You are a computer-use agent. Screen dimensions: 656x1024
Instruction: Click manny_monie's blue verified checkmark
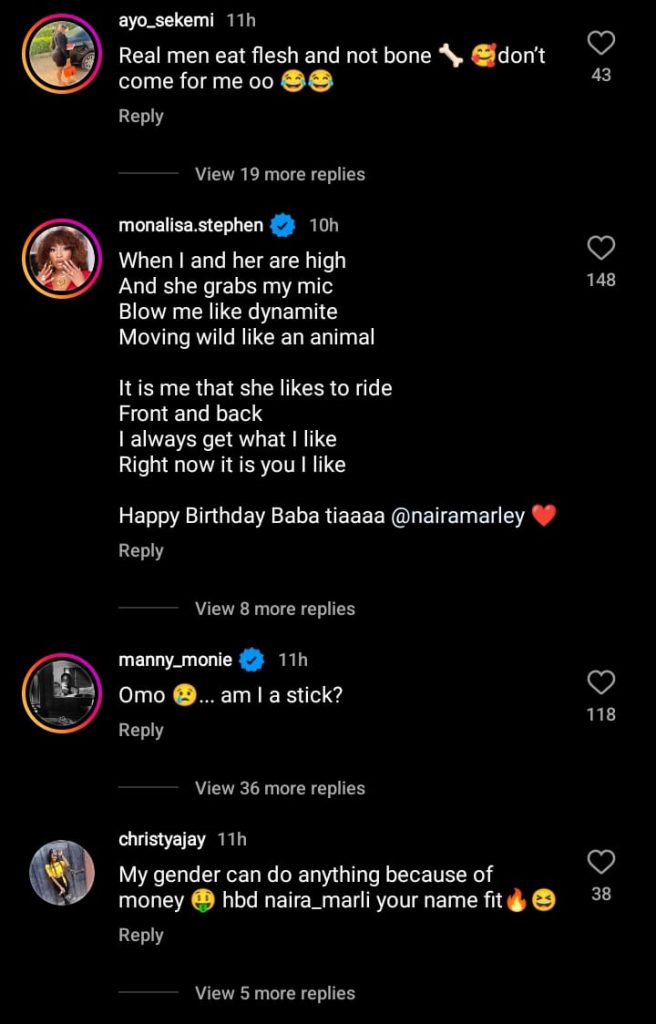(x=251, y=659)
